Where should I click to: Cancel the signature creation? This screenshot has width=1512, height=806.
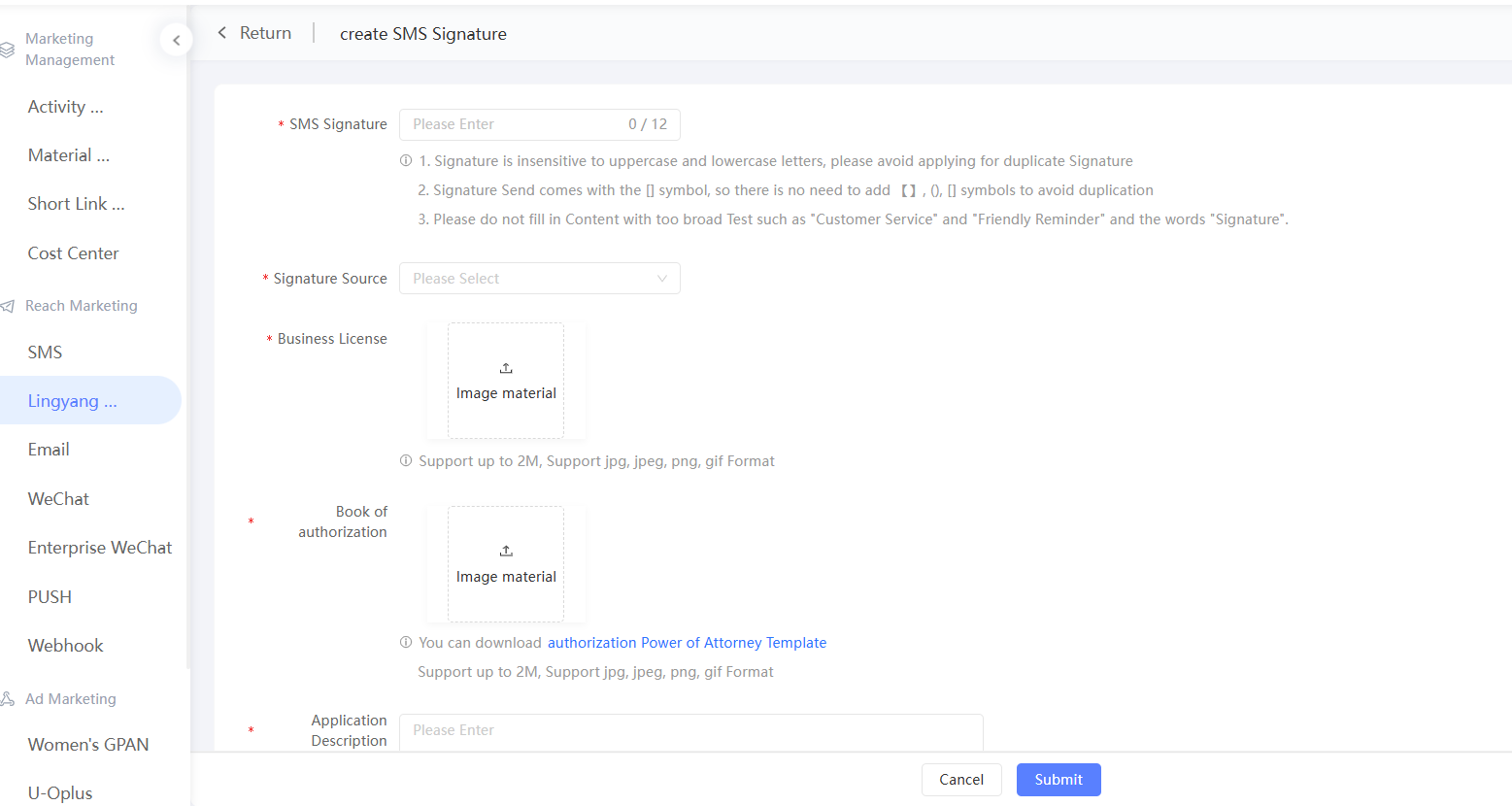[x=960, y=780]
